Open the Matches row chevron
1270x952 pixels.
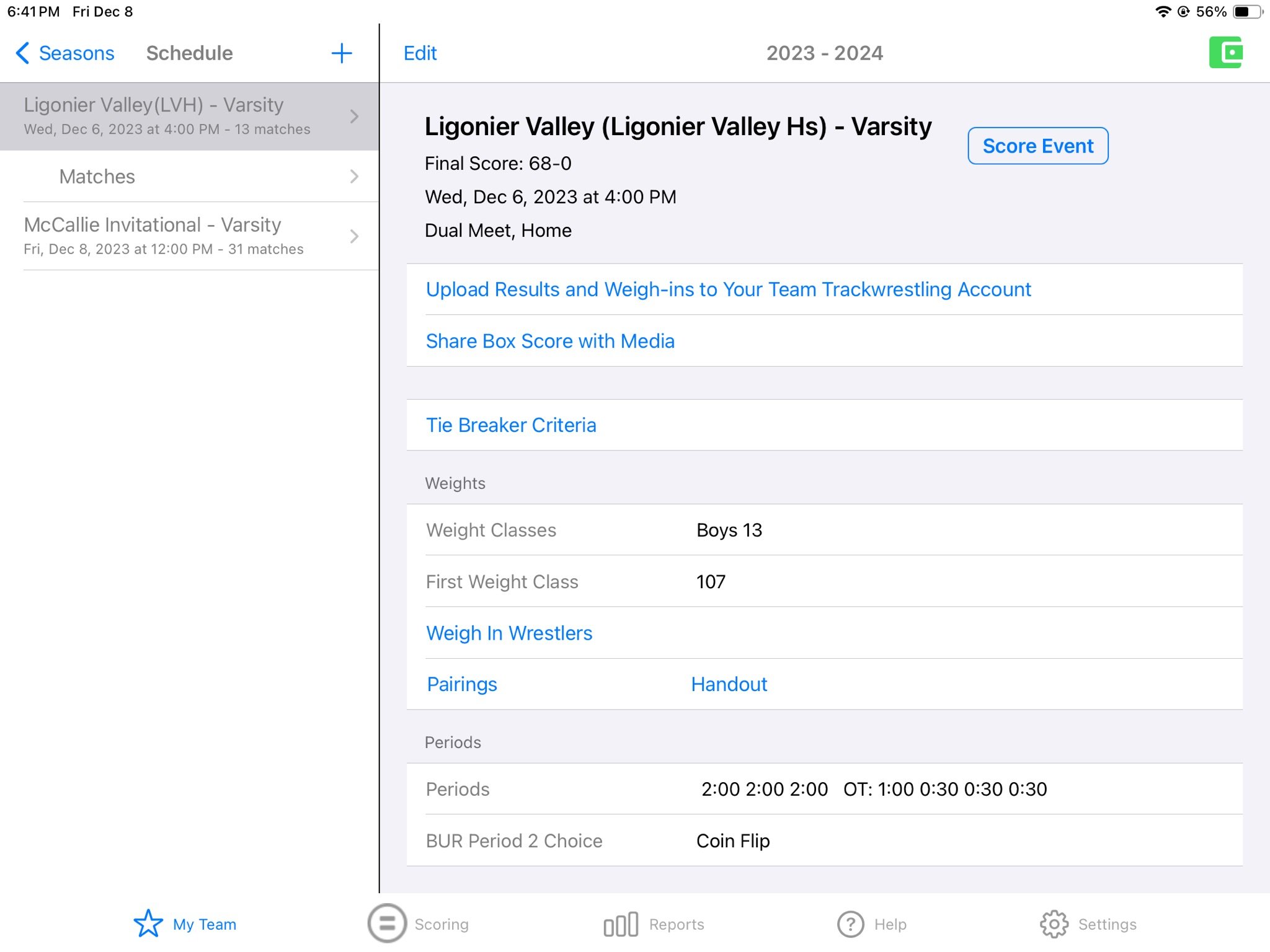[354, 177]
